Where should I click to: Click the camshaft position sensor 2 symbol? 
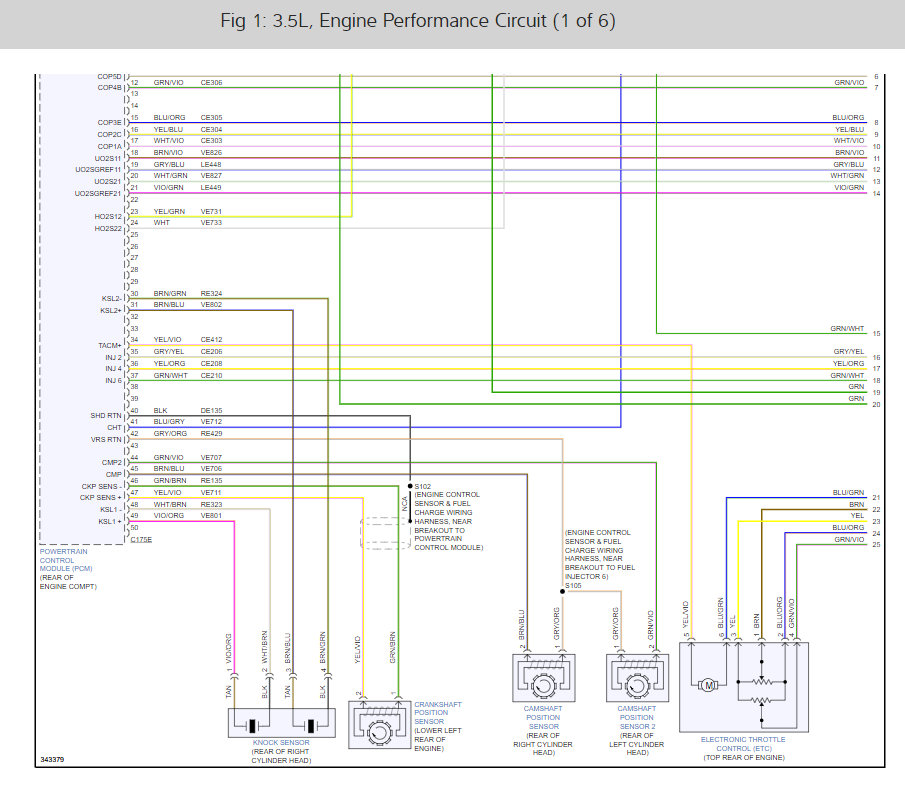(x=637, y=678)
